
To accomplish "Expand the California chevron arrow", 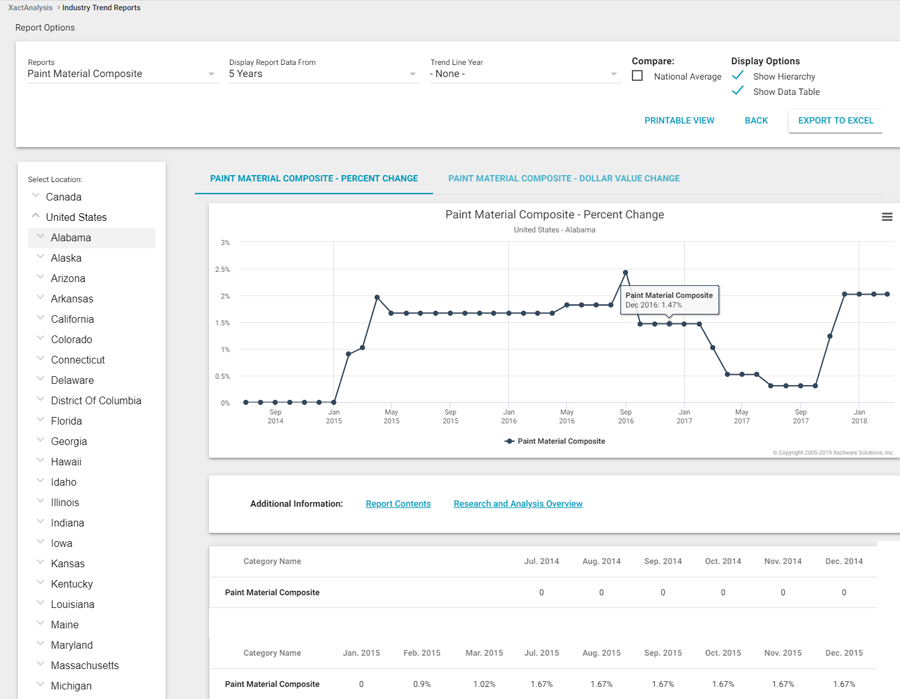I will [41, 318].
